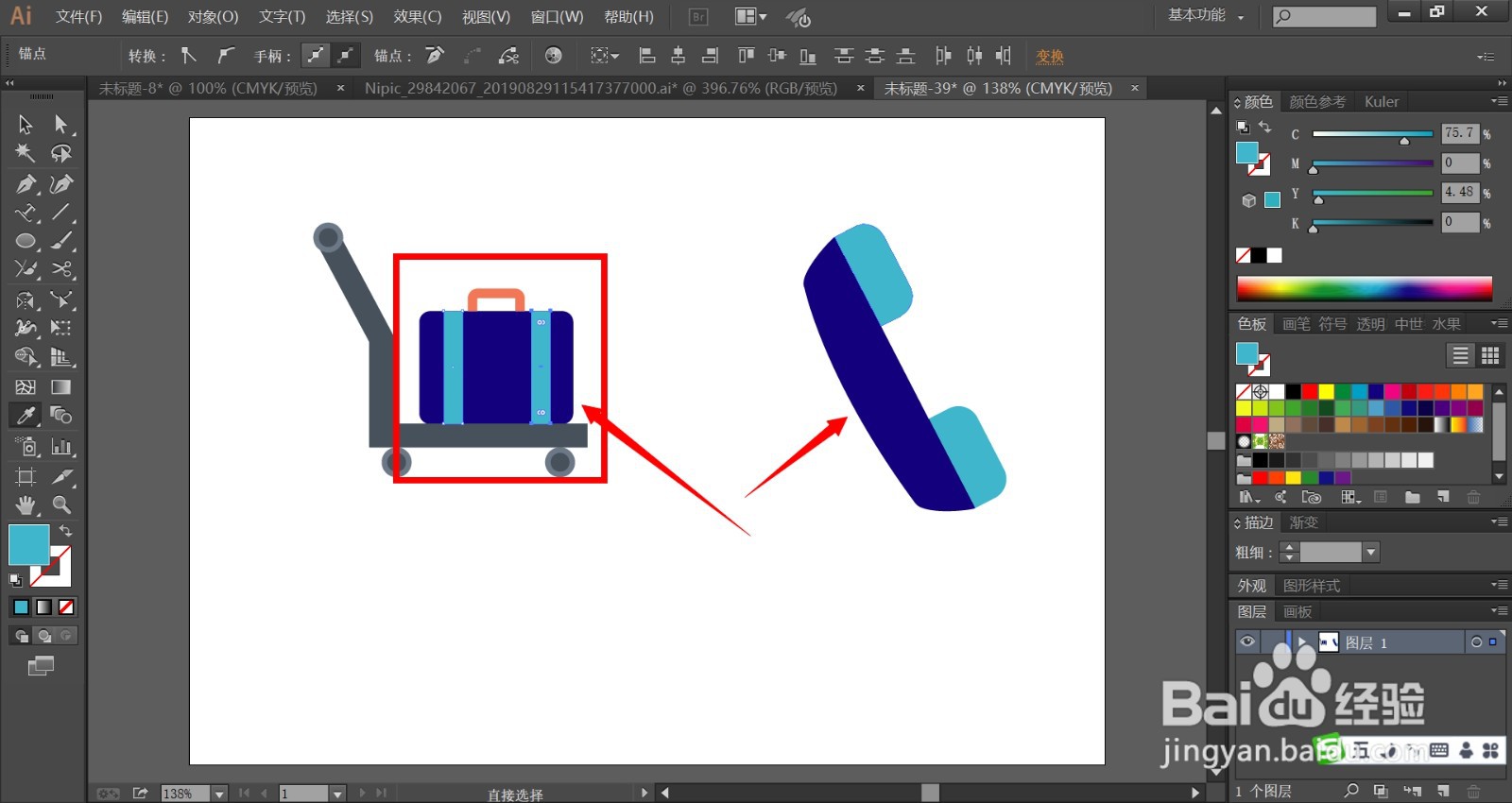
Task: Close the 未标题-39* document tab
Action: pos(1134,88)
